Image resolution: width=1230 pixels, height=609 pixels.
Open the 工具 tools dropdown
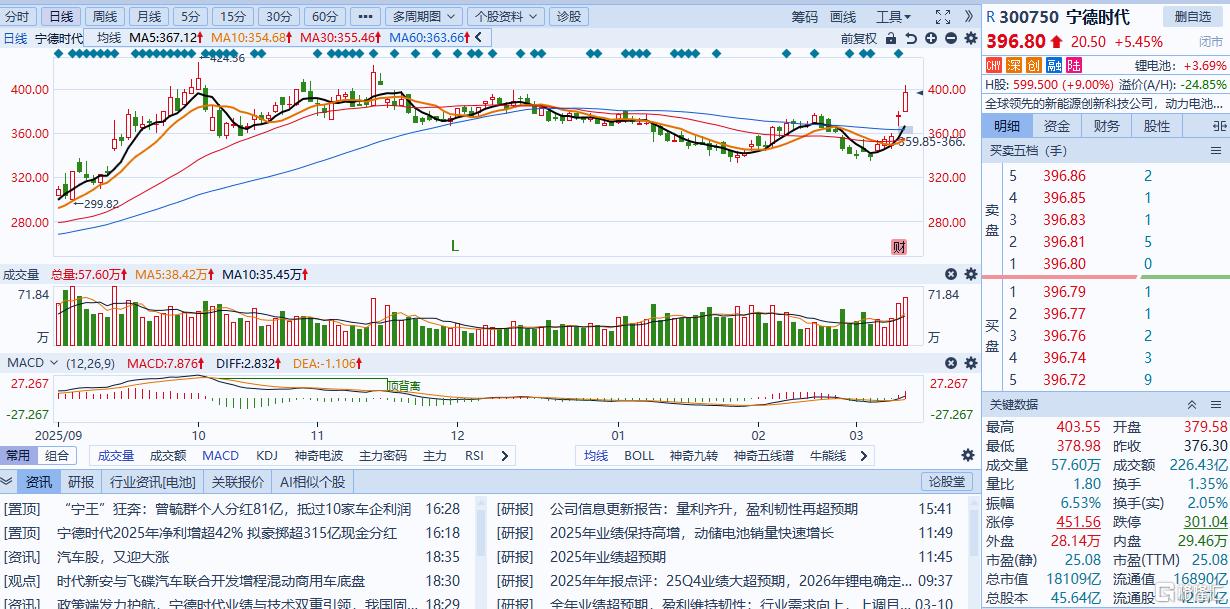(893, 17)
